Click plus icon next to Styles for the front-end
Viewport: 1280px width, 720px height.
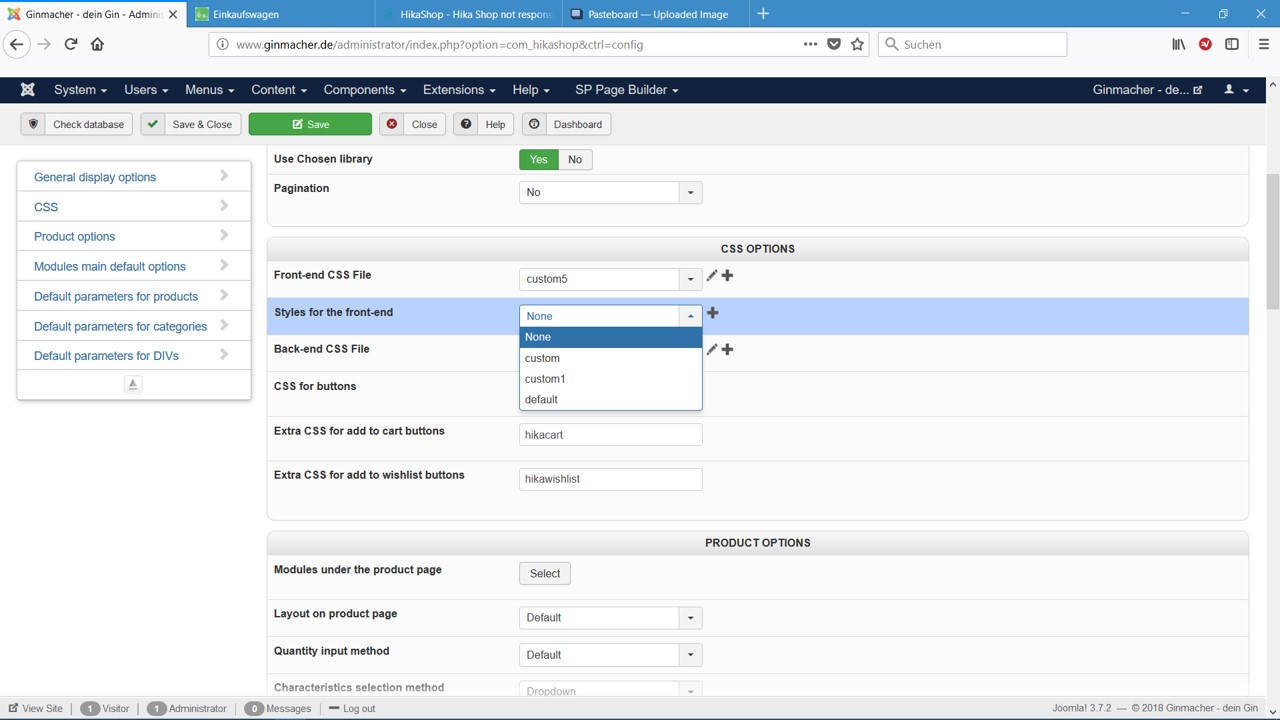[713, 313]
